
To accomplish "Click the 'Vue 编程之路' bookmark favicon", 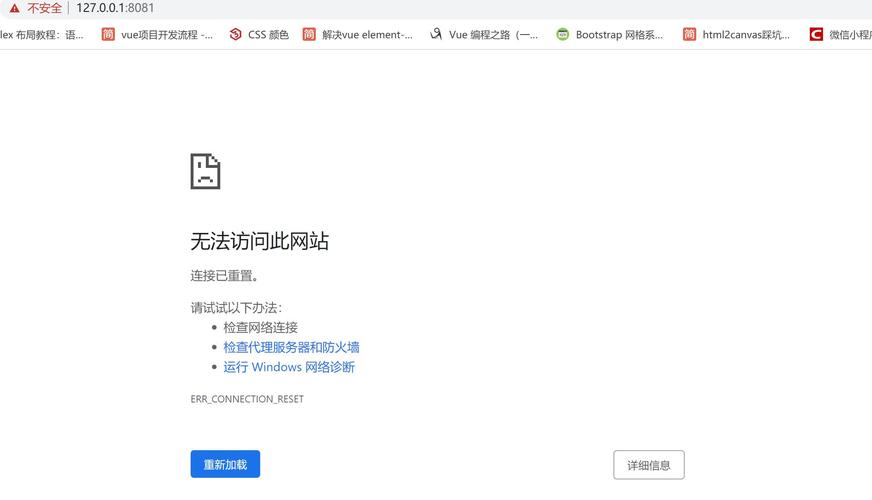I will point(436,34).
